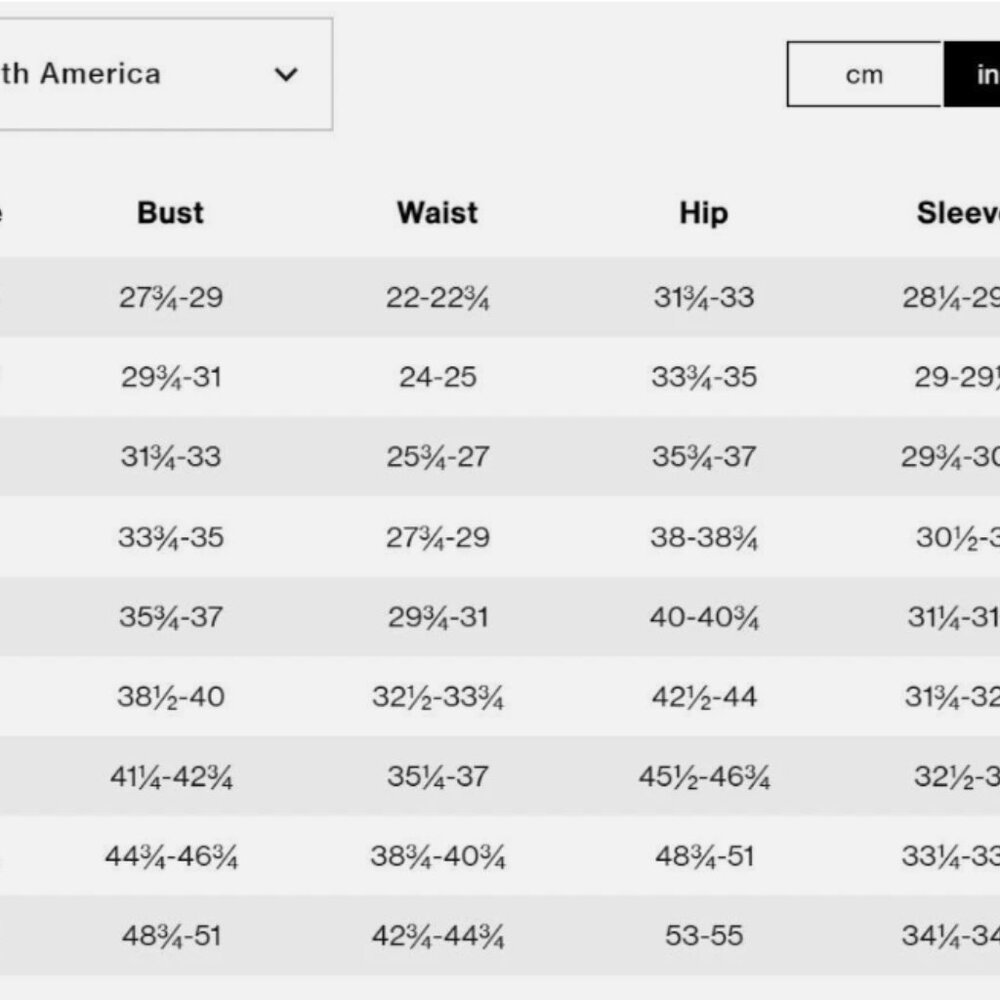Screen dimensions: 1000x1000
Task: Select hip measurement 53-55 cell
Action: [704, 936]
